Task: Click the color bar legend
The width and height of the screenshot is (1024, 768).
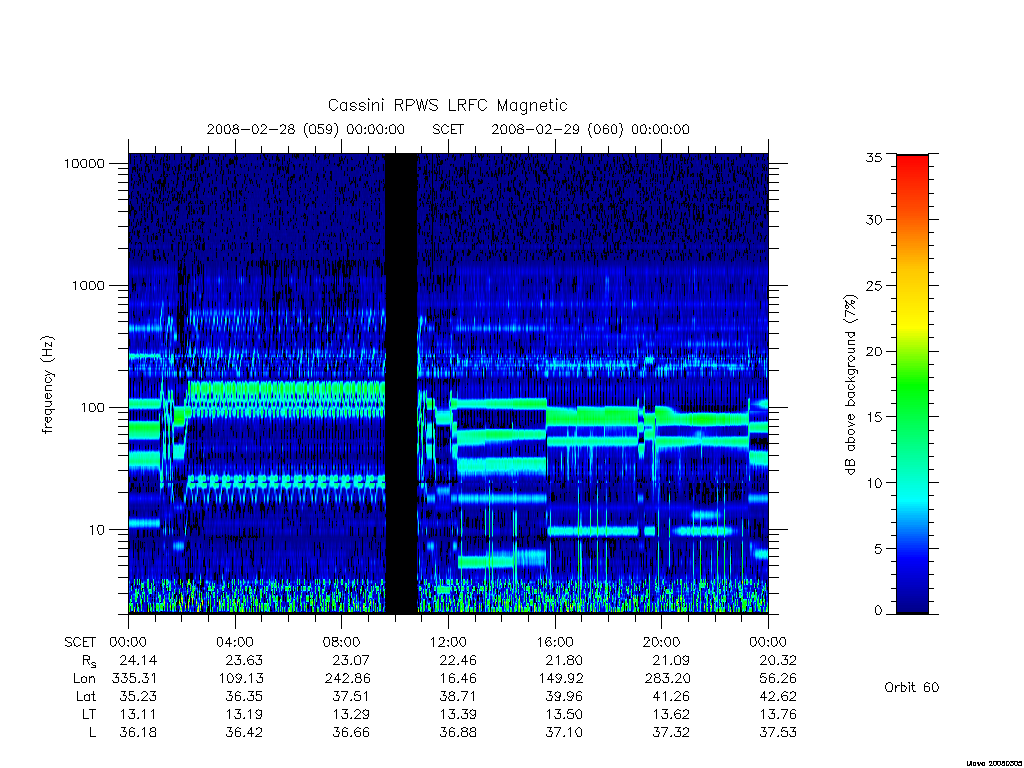Action: coord(912,384)
